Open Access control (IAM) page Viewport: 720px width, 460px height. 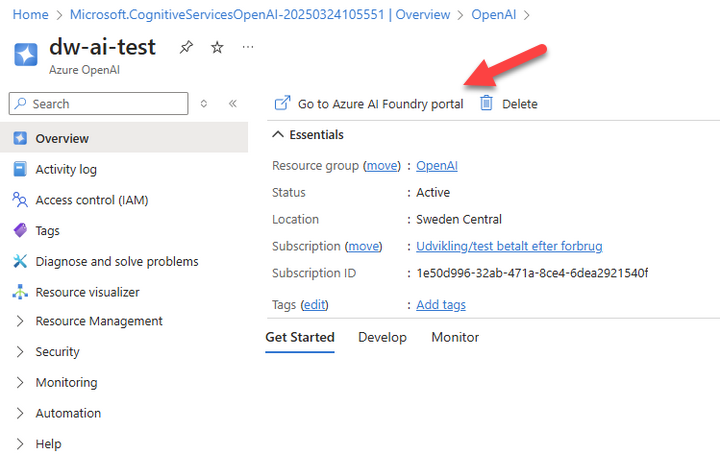pos(91,200)
